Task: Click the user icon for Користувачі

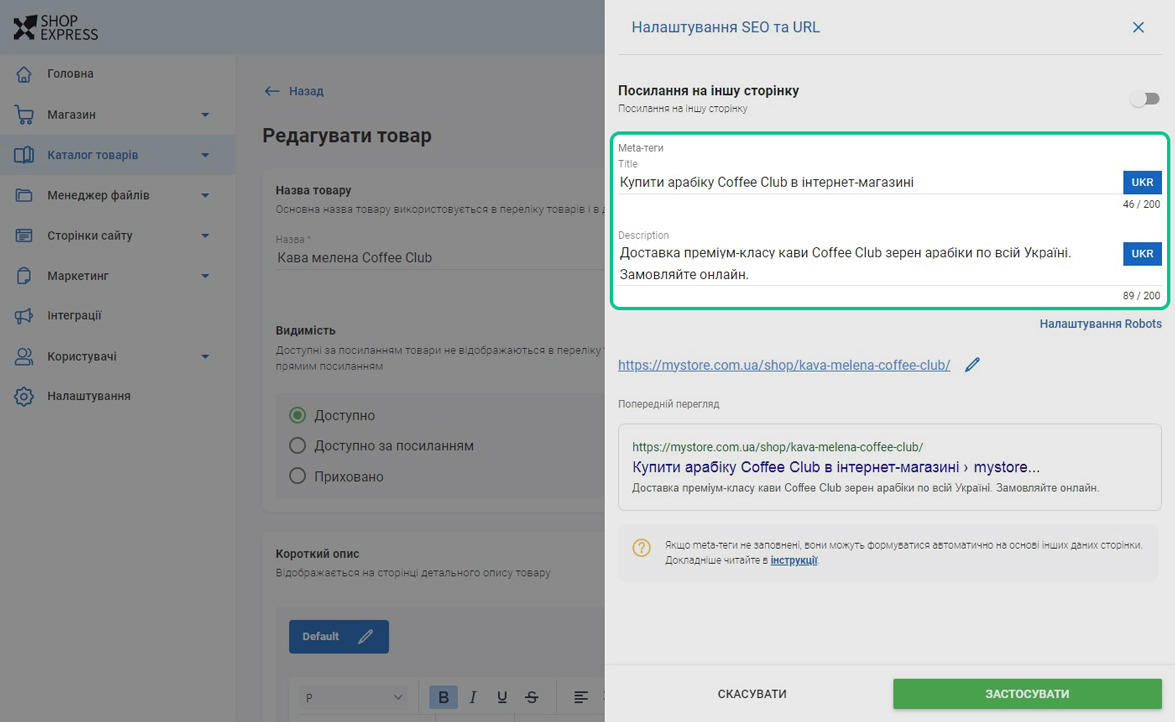Action: coord(24,356)
